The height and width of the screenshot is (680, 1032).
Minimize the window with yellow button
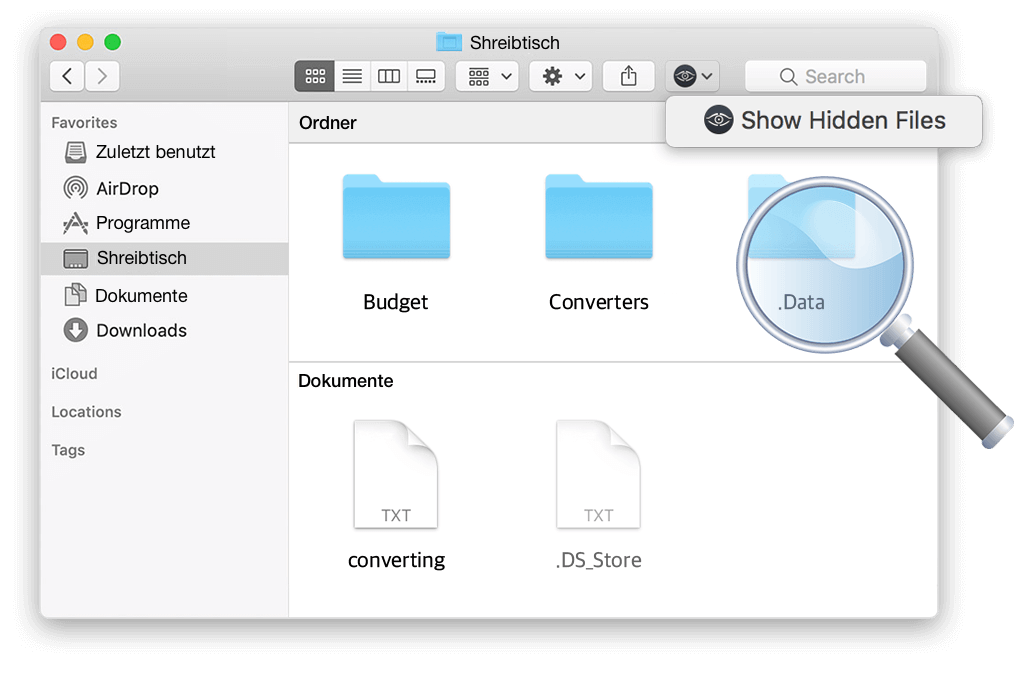pyautogui.click(x=86, y=42)
